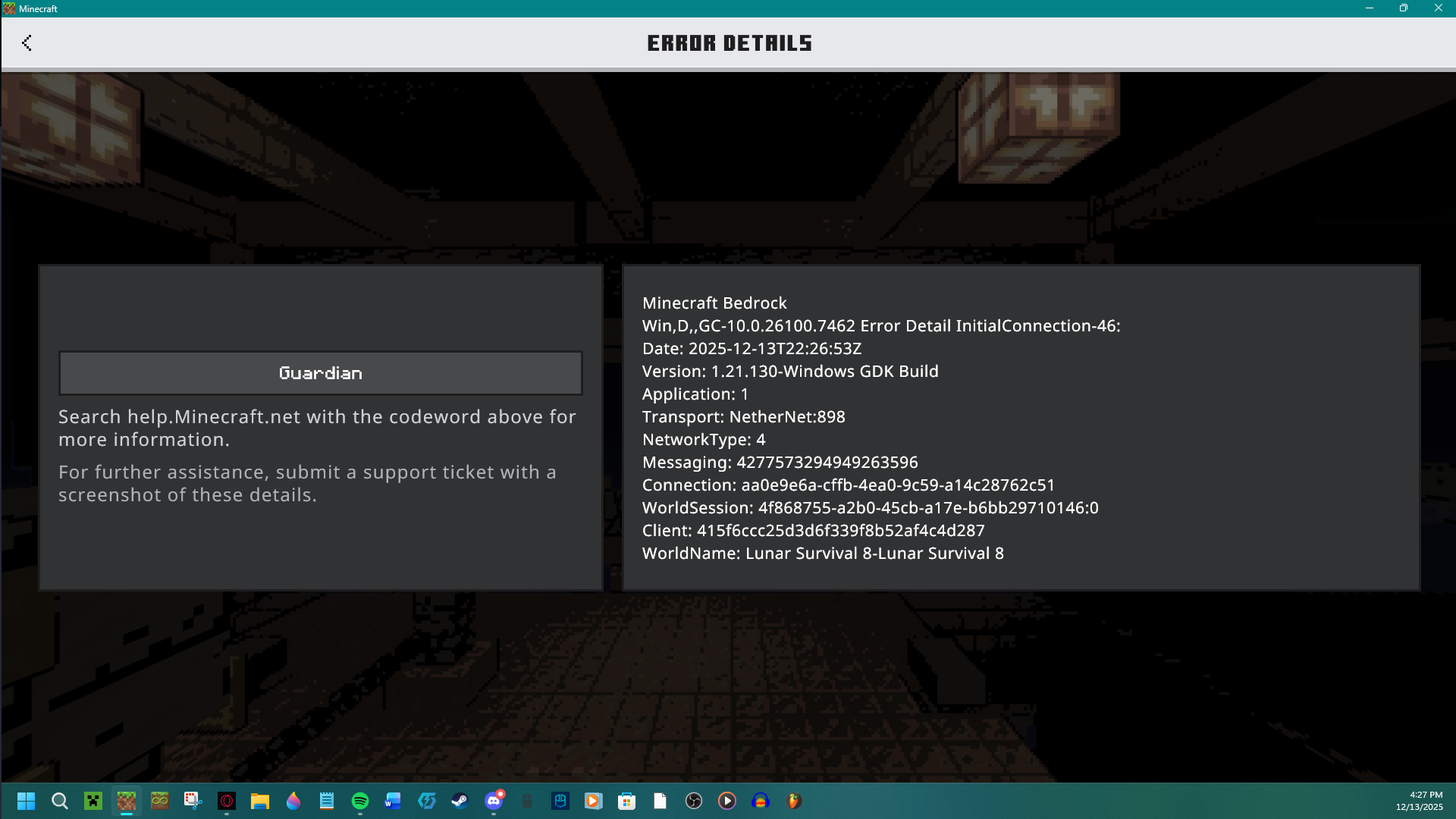This screenshot has height=819, width=1456.
Task: Open the clock and date flyout
Action: coord(1419,801)
